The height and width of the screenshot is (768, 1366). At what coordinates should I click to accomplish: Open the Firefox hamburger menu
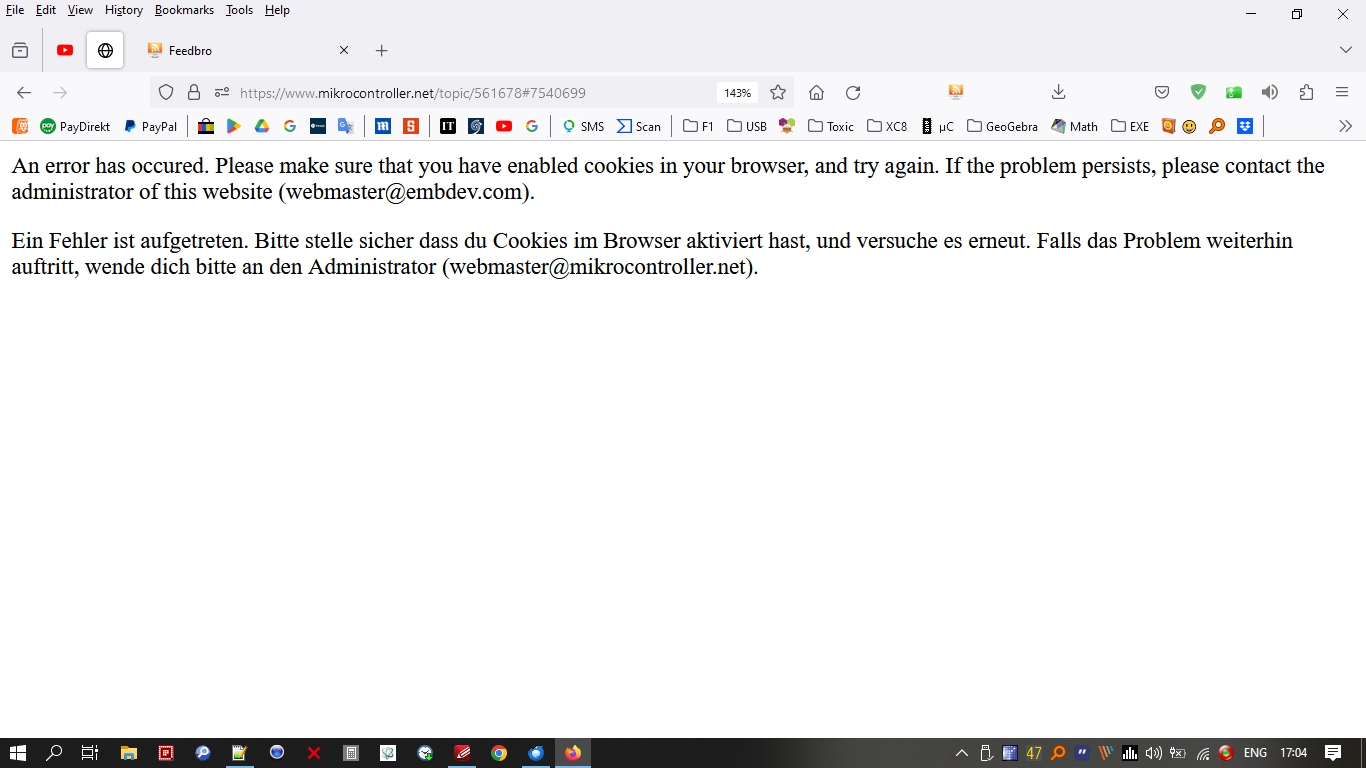click(1342, 92)
